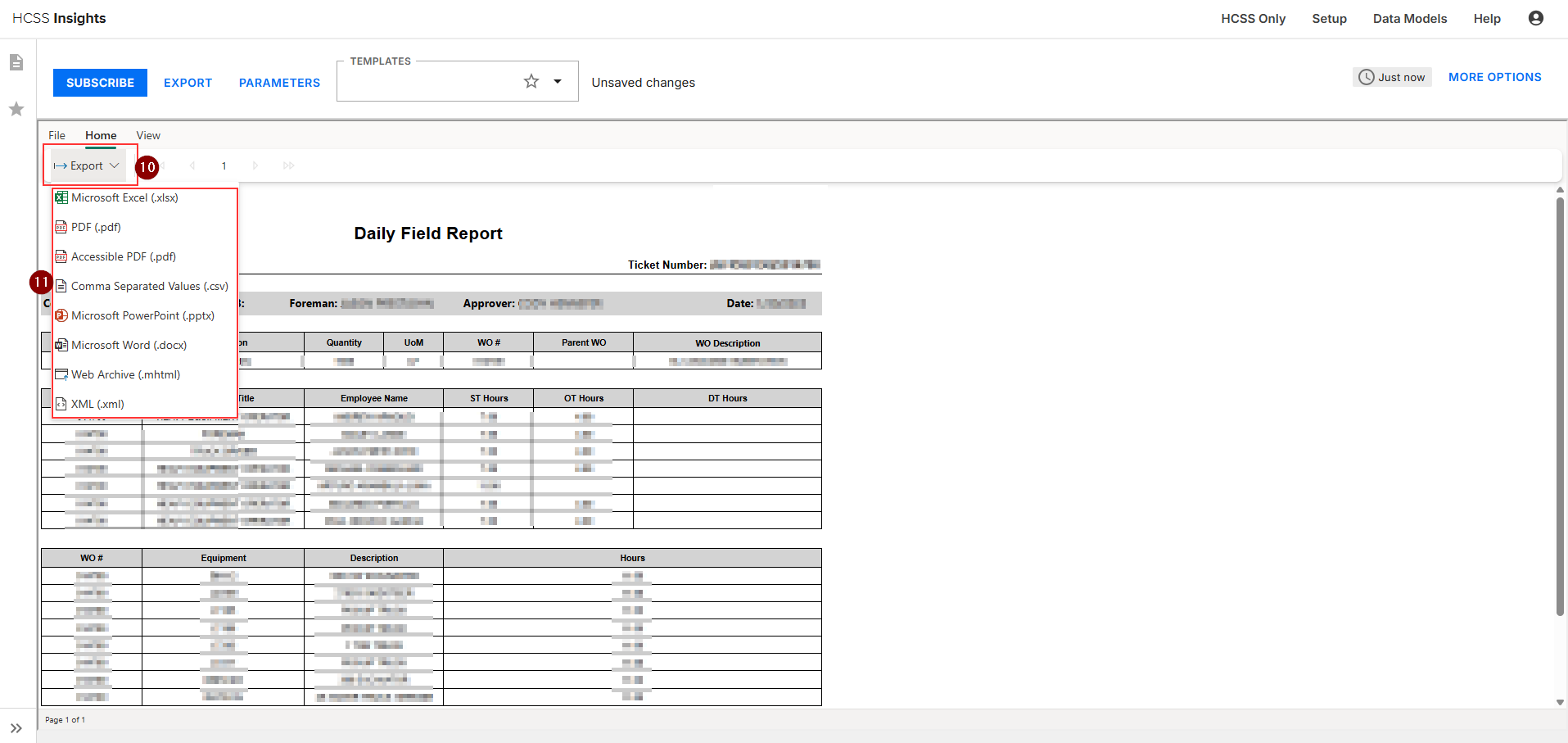Open MORE OPTIONS
The width and height of the screenshot is (1568, 743).
1494,77
